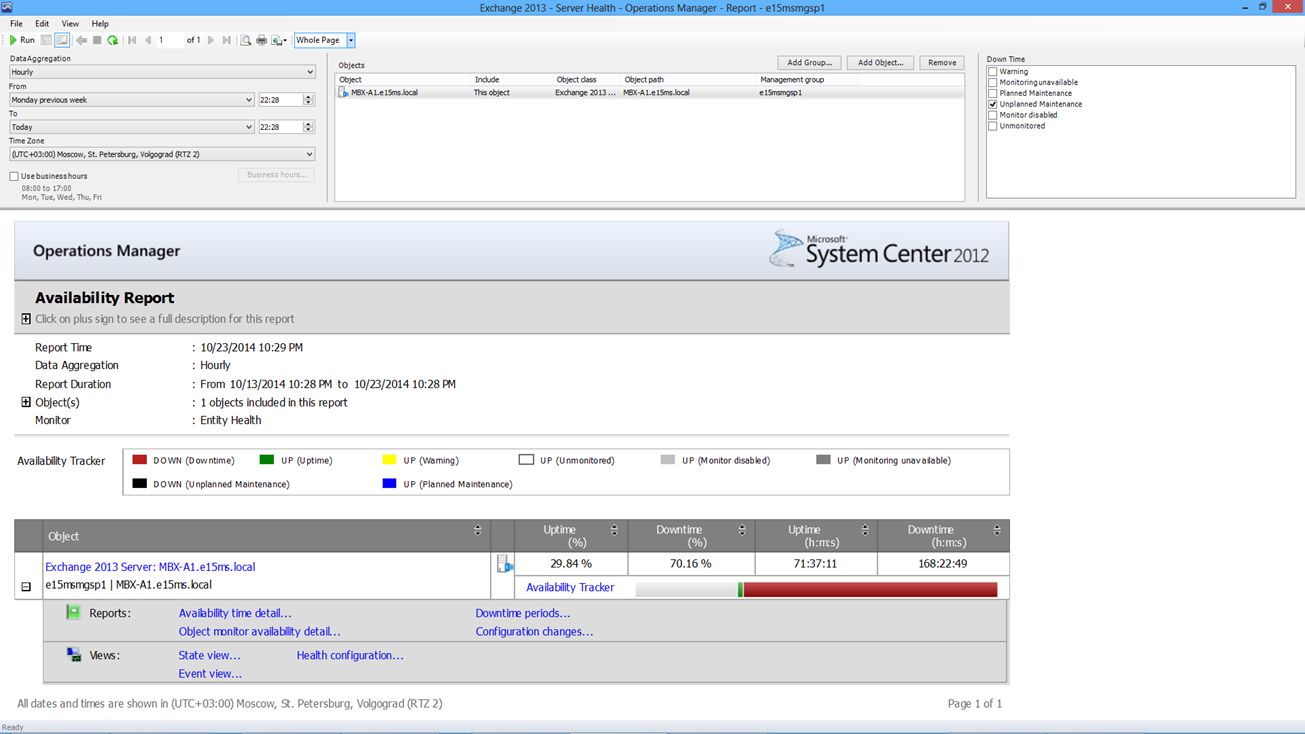Open the Configuration changes report
Viewport: 1305px width, 734px height.
click(x=534, y=632)
